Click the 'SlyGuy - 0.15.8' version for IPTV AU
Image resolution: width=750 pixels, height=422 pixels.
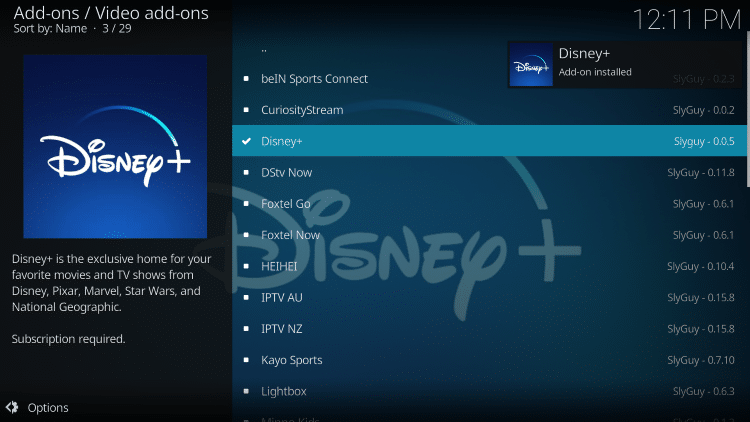(701, 298)
